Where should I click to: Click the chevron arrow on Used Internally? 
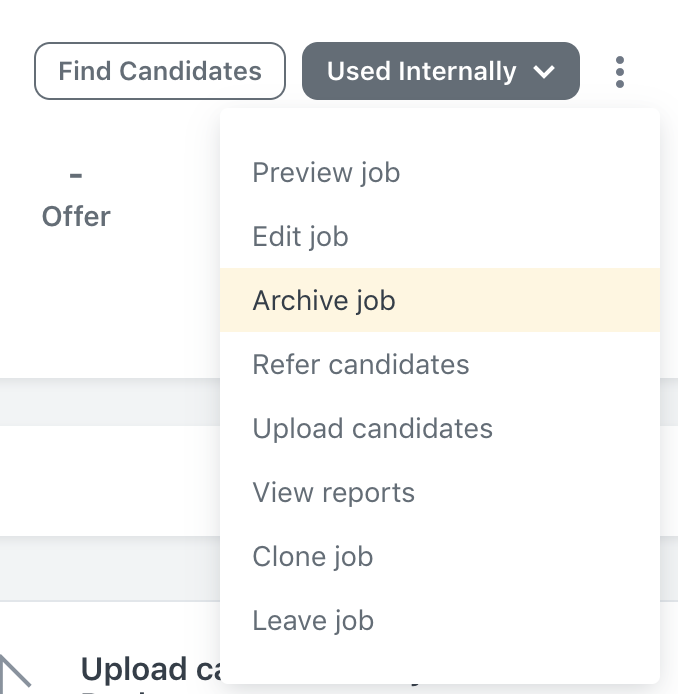click(544, 72)
